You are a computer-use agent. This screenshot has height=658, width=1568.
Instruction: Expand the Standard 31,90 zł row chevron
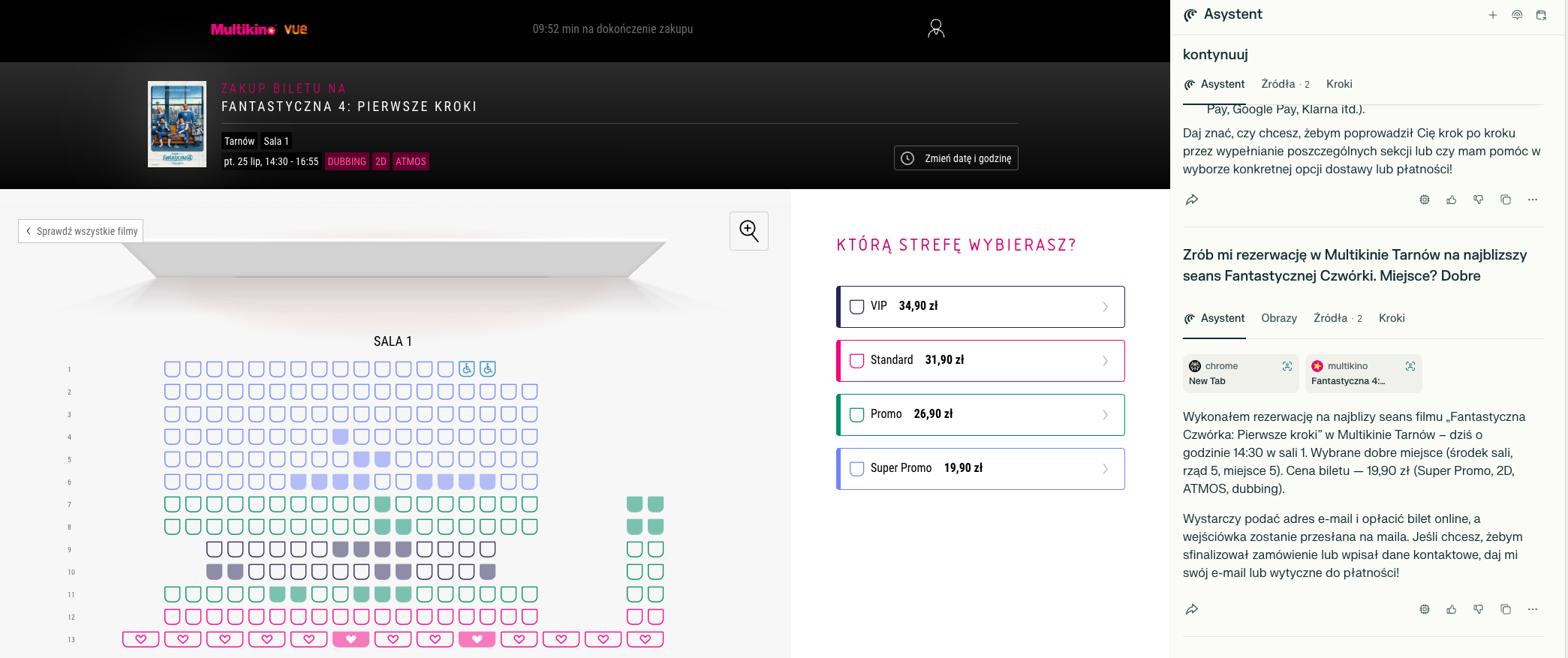[1105, 361]
